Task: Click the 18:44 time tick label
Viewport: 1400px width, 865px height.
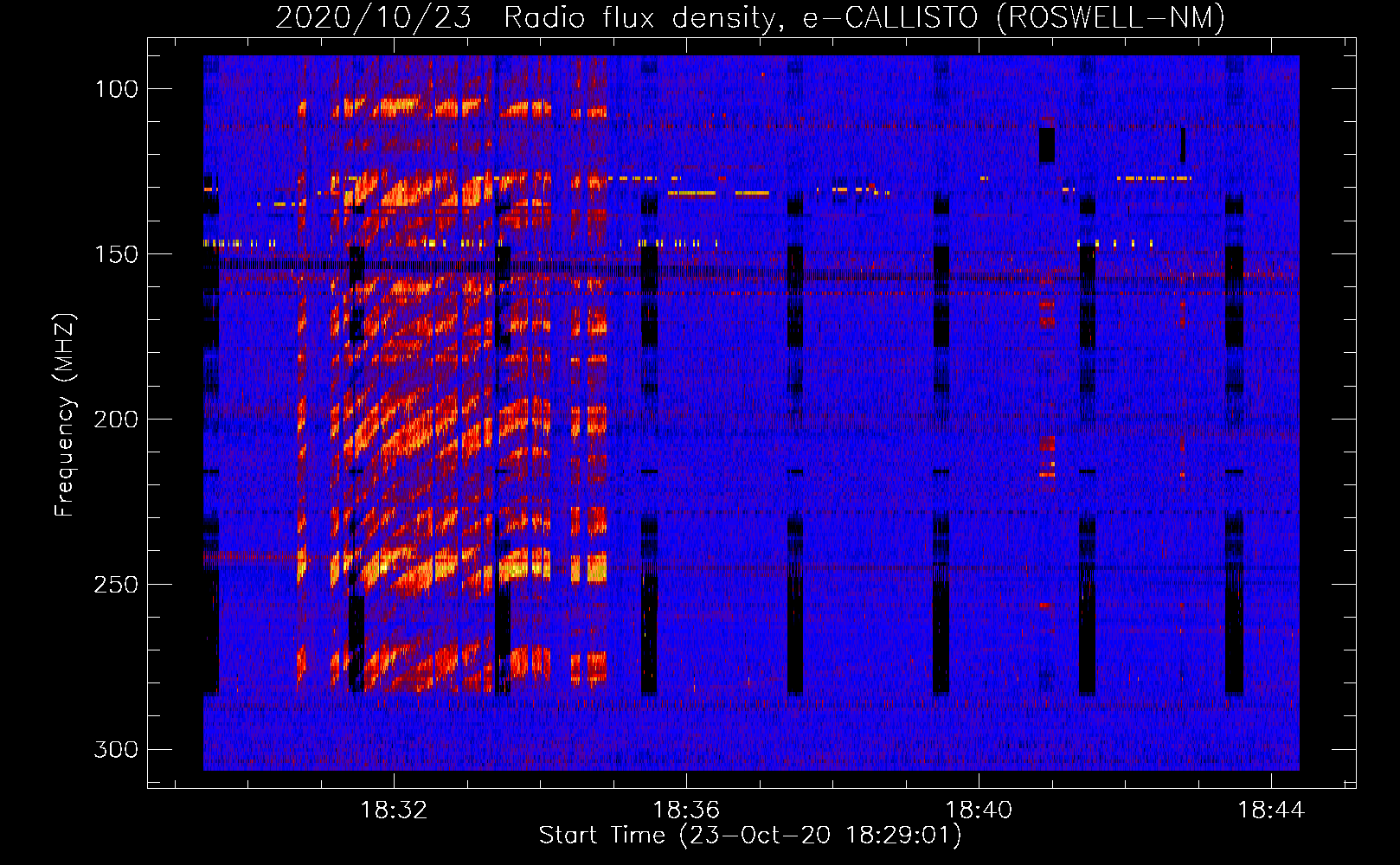Action: coord(1271,811)
